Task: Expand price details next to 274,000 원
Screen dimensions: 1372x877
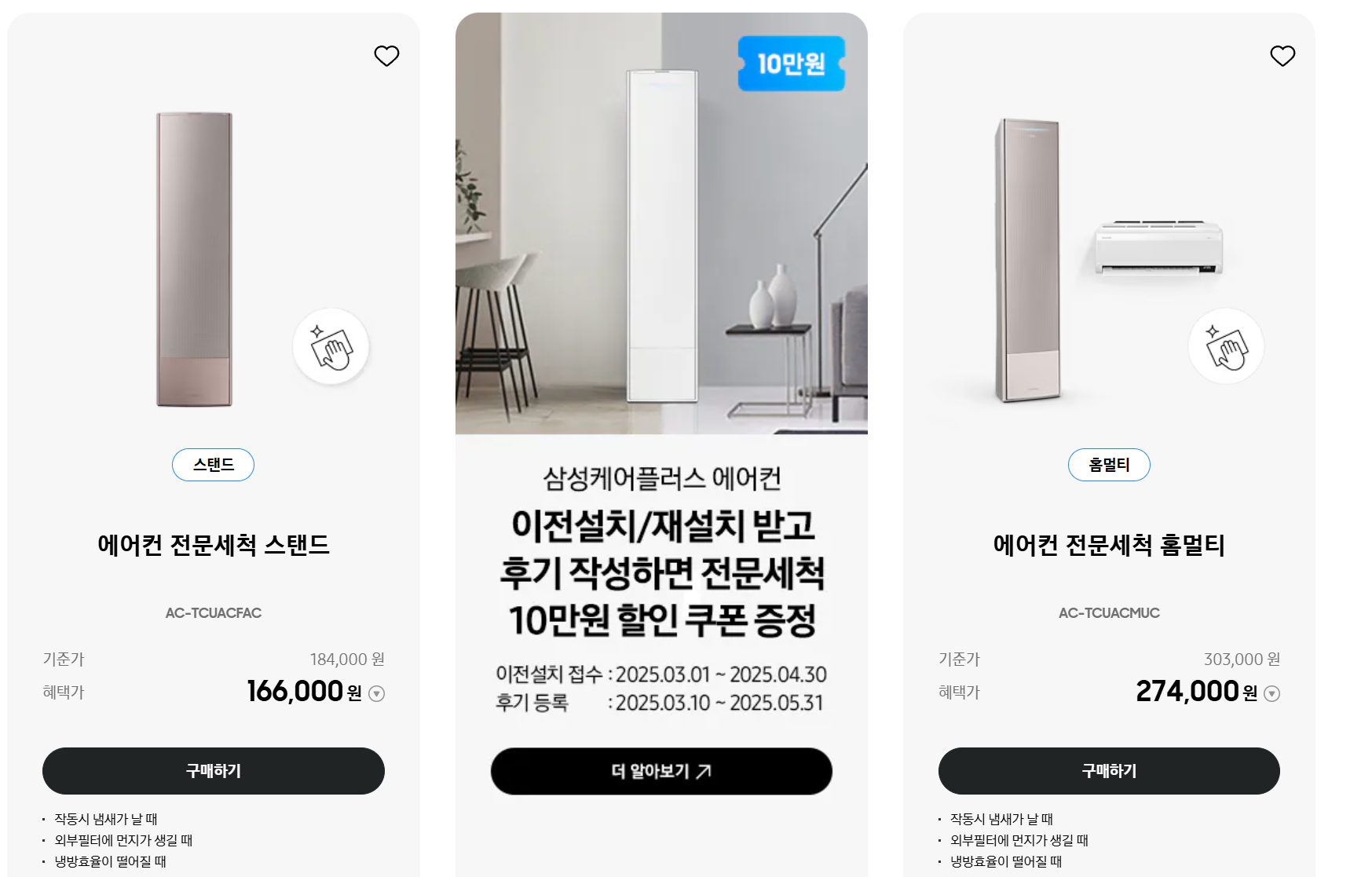Action: 1272,693
